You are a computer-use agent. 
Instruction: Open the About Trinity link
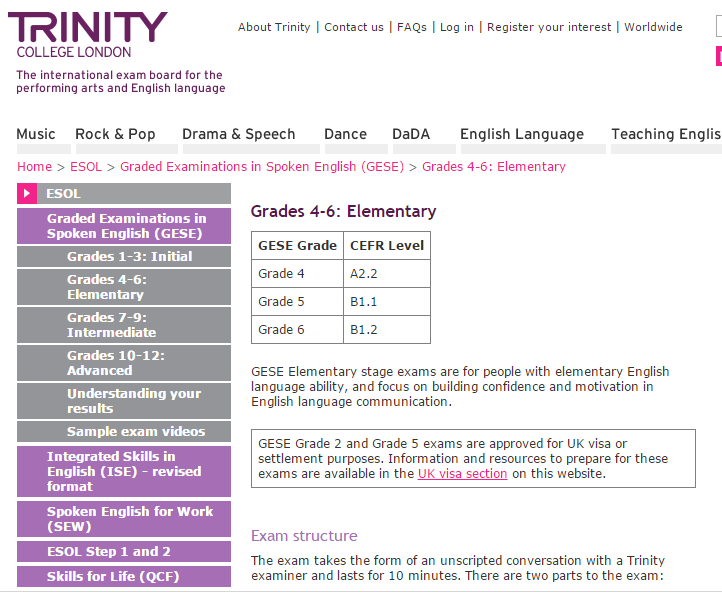274,27
